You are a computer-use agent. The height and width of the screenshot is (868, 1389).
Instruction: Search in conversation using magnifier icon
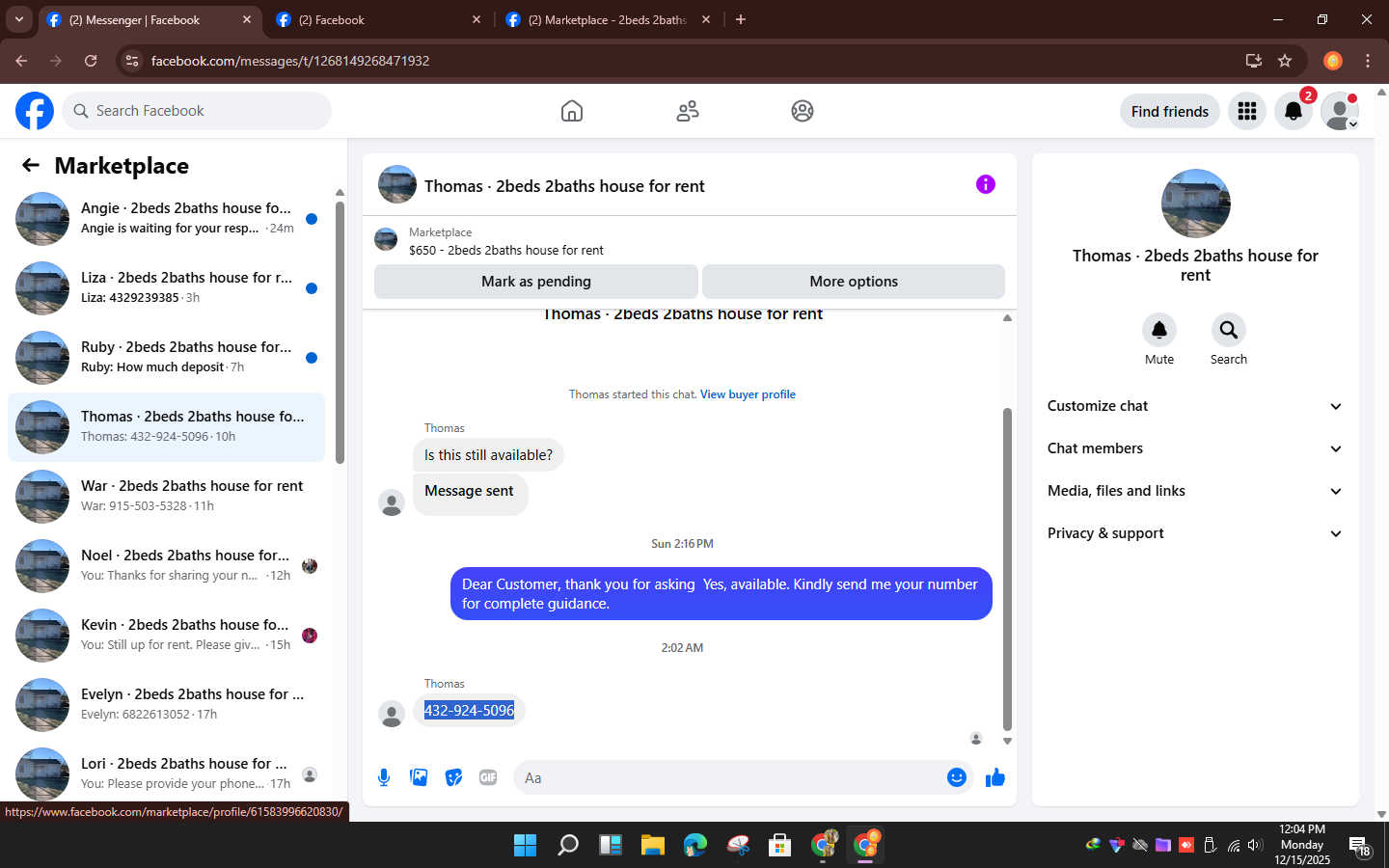(1229, 330)
